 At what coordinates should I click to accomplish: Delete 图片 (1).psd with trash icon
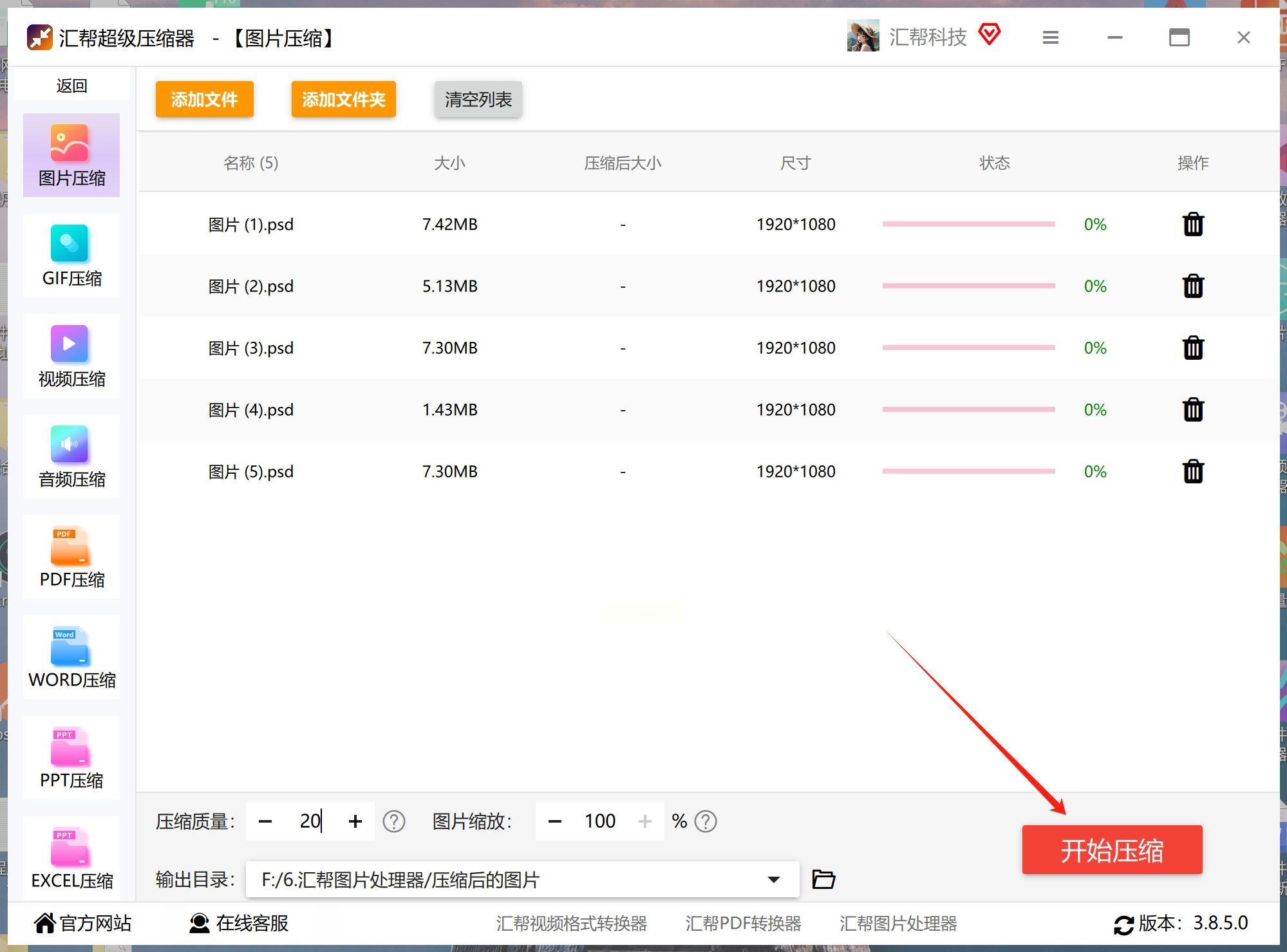click(1192, 225)
